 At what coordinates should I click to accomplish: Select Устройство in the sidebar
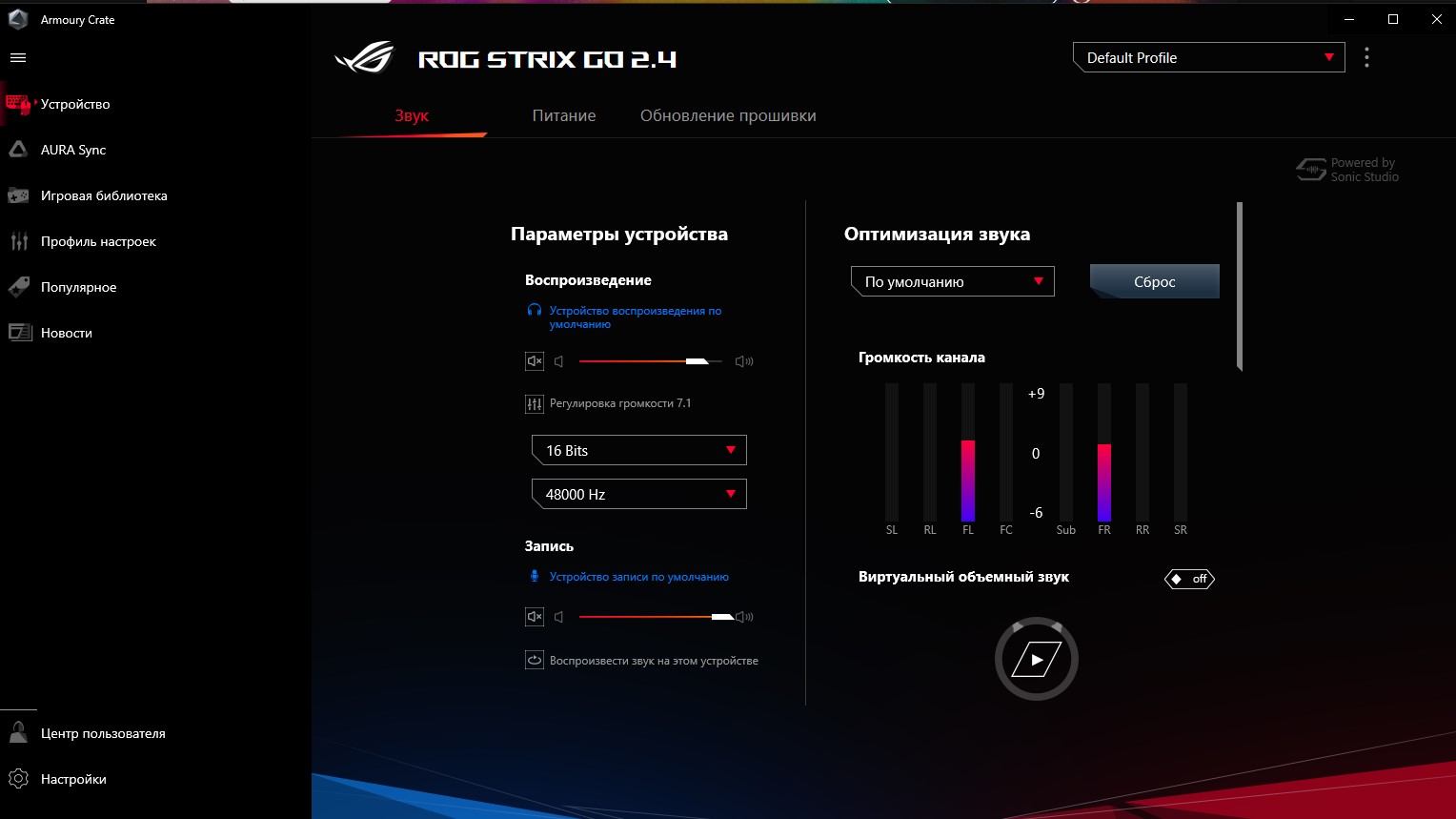click(x=75, y=104)
